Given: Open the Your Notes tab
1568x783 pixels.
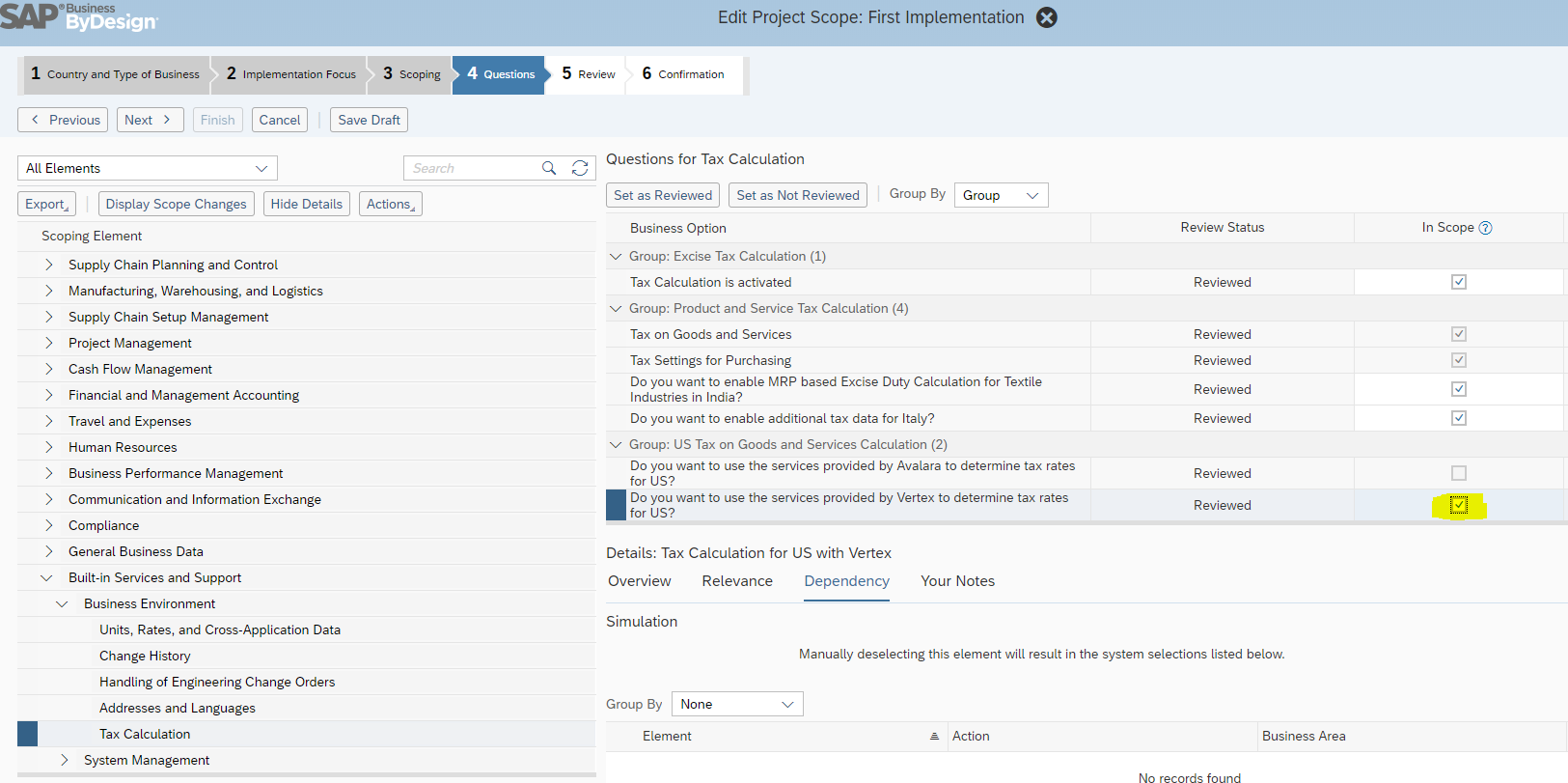Looking at the screenshot, I should (957, 581).
